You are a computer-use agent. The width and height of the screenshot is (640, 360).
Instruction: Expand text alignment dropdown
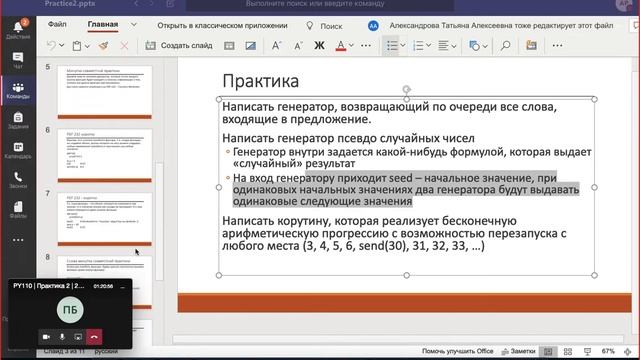coord(453,46)
